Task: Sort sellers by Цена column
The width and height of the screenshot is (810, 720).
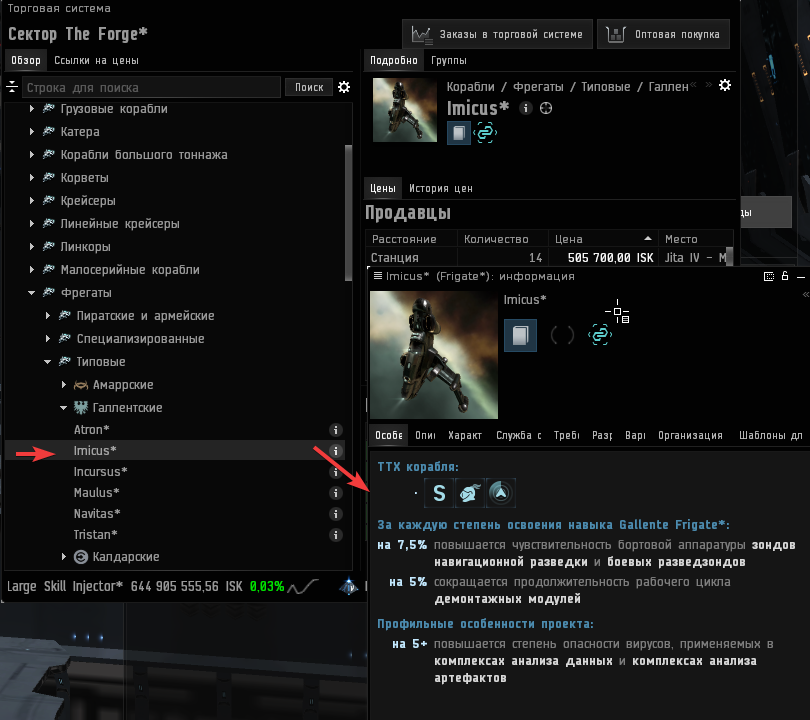Action: click(x=602, y=239)
